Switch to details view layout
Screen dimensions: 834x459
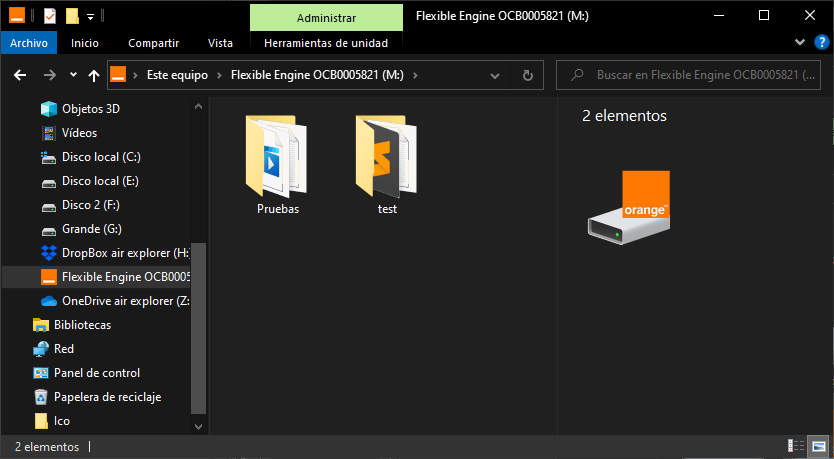(796, 446)
